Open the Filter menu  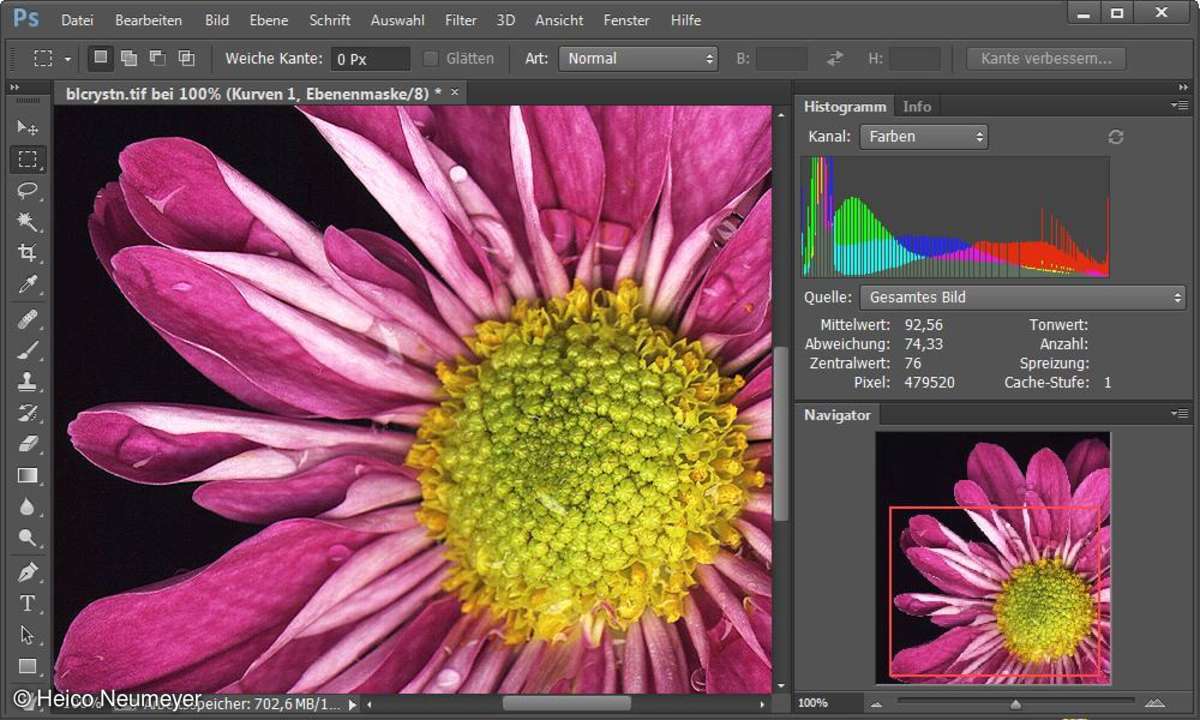461,19
